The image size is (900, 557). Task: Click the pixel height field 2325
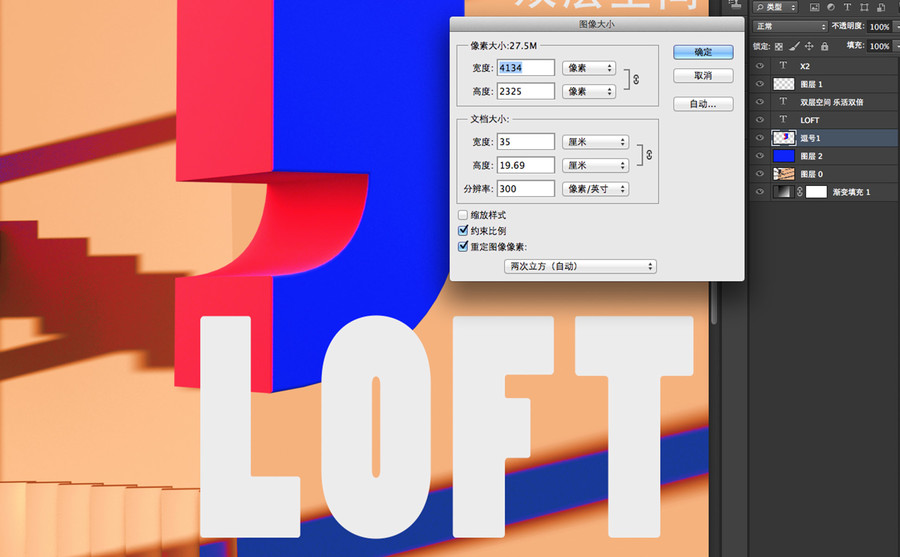(x=526, y=91)
